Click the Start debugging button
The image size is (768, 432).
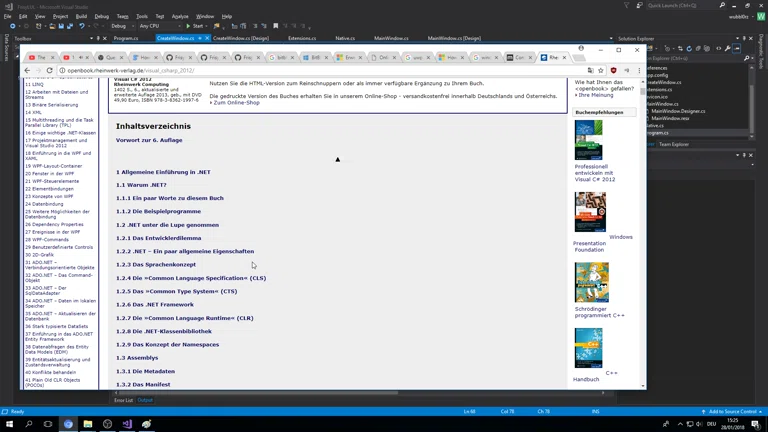(195, 26)
